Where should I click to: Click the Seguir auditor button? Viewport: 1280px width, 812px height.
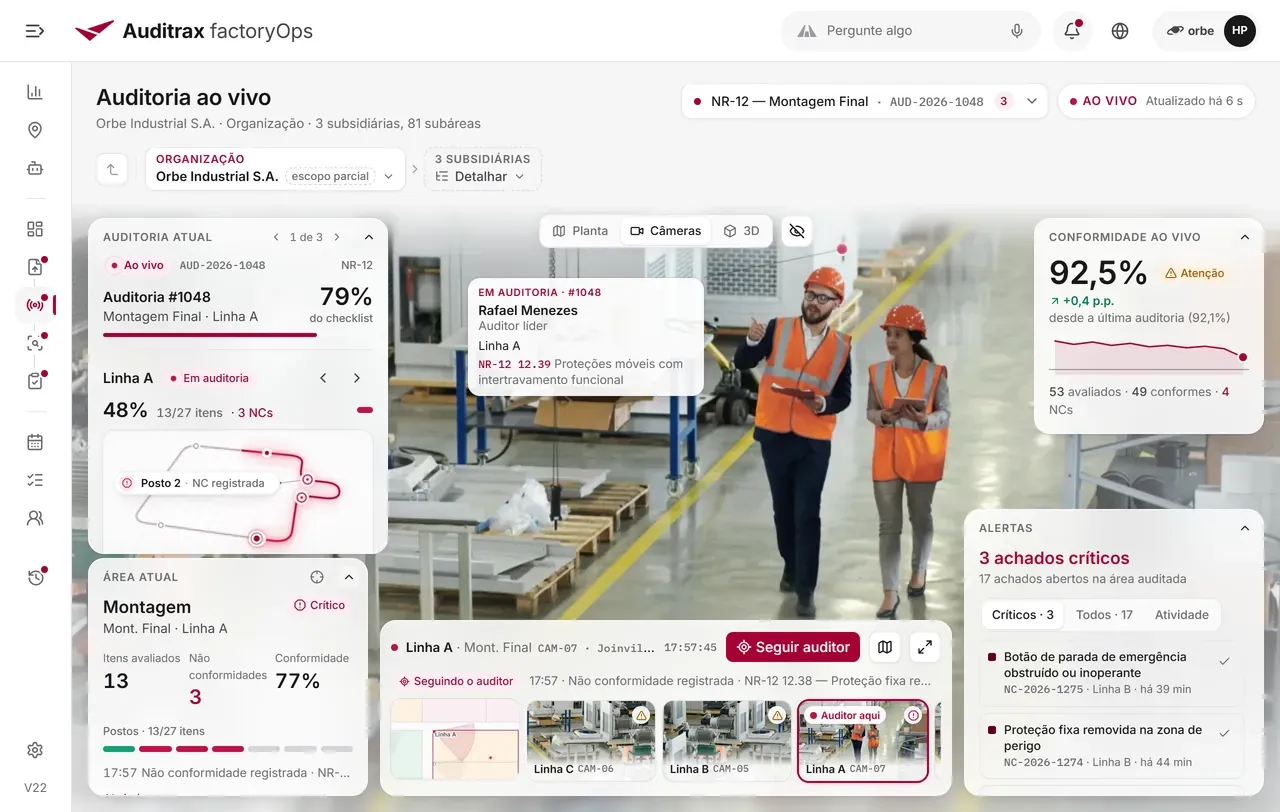point(793,647)
